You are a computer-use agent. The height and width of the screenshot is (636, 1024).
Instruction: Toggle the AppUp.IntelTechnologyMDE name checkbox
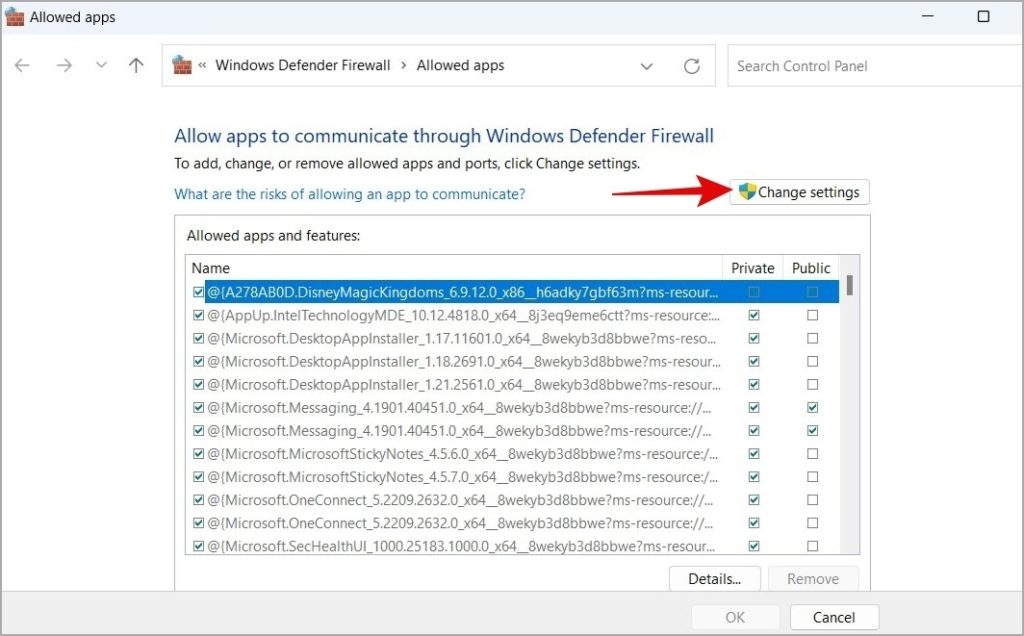point(199,315)
